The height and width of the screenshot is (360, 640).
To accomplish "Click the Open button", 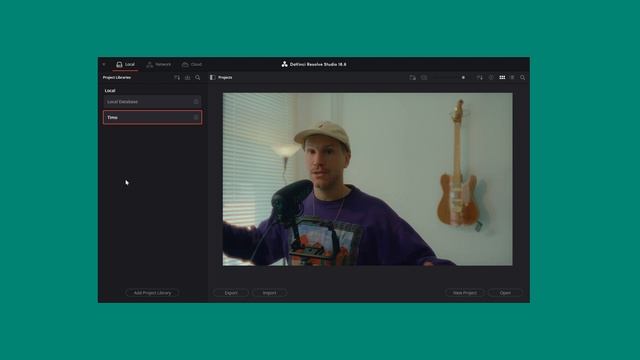I will pos(505,293).
